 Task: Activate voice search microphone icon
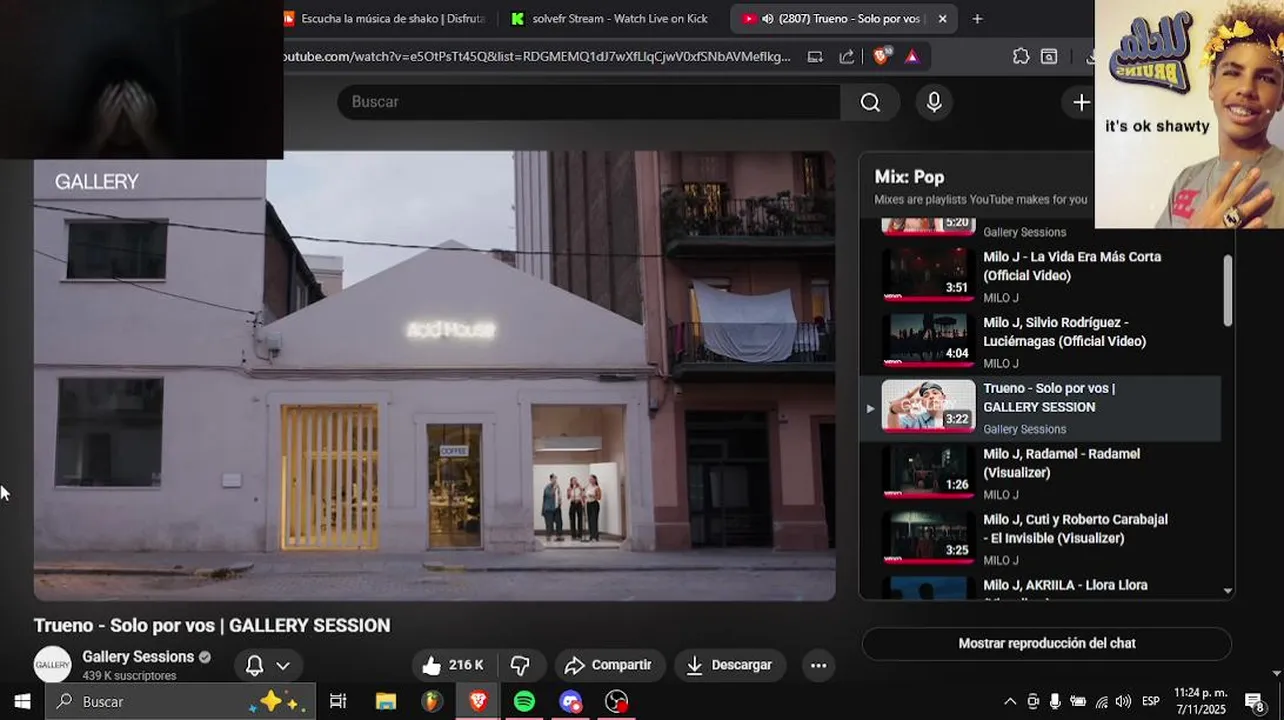click(934, 102)
